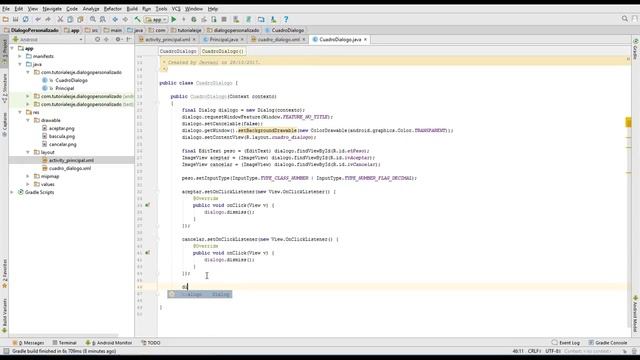Click the Open folder toolbar icon

pyautogui.click(x=6, y=19)
